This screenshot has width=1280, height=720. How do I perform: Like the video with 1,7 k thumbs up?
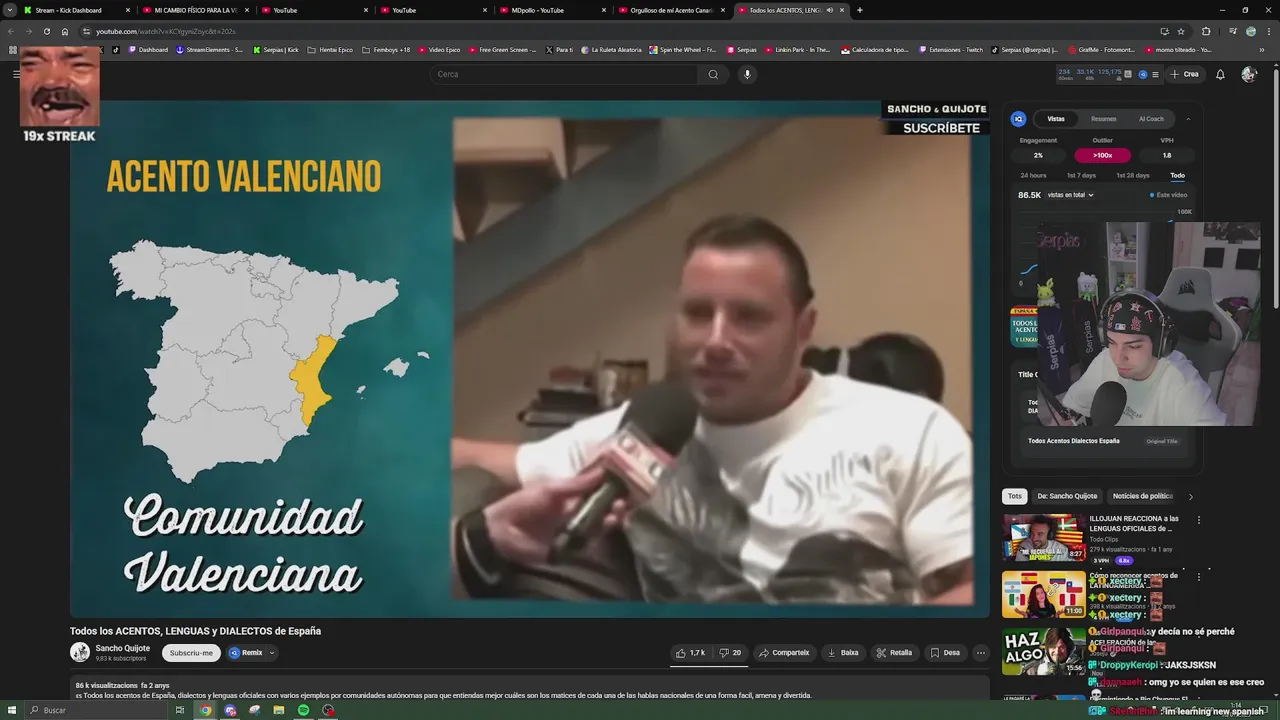(690, 653)
